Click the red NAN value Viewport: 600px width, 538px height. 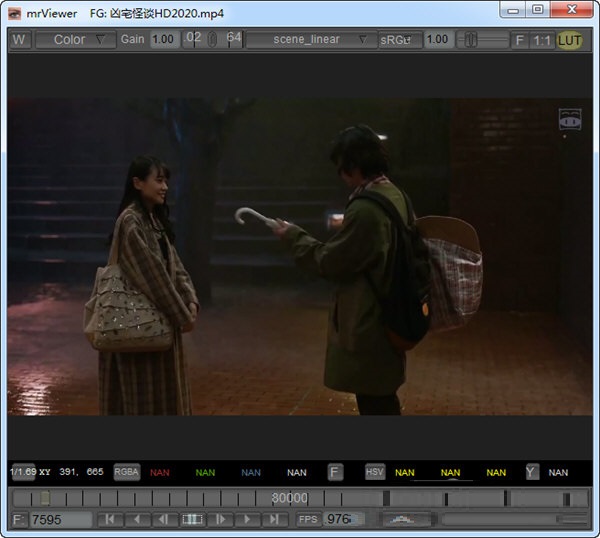pos(160,473)
